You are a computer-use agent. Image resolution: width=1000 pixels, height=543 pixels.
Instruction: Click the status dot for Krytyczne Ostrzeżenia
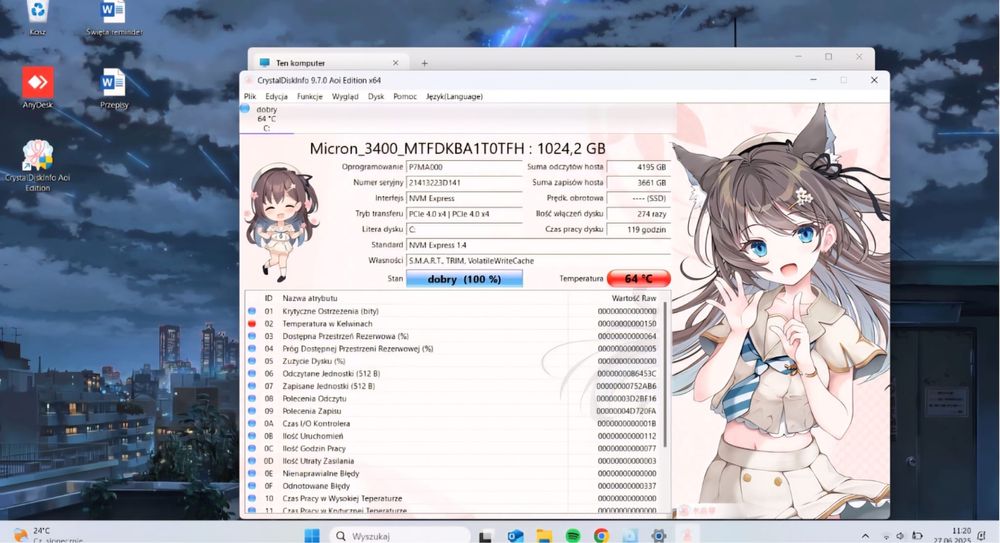[x=252, y=311]
